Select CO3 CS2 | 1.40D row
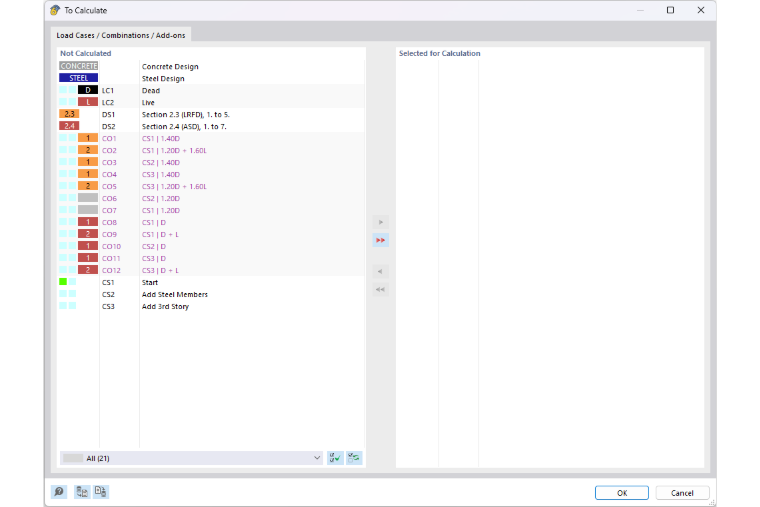 pyautogui.click(x=211, y=162)
